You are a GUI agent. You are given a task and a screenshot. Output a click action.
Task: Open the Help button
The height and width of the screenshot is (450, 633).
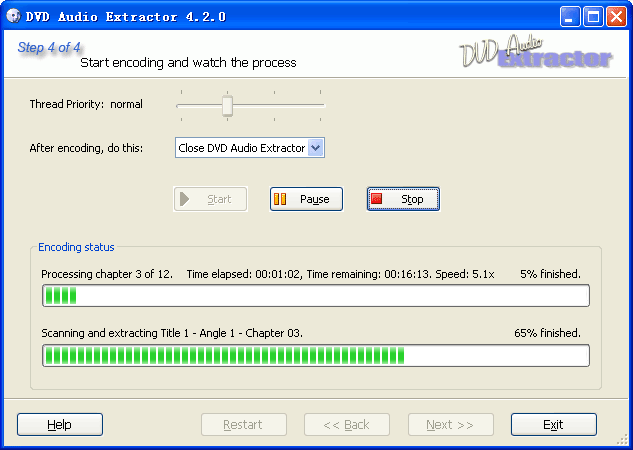click(x=60, y=425)
